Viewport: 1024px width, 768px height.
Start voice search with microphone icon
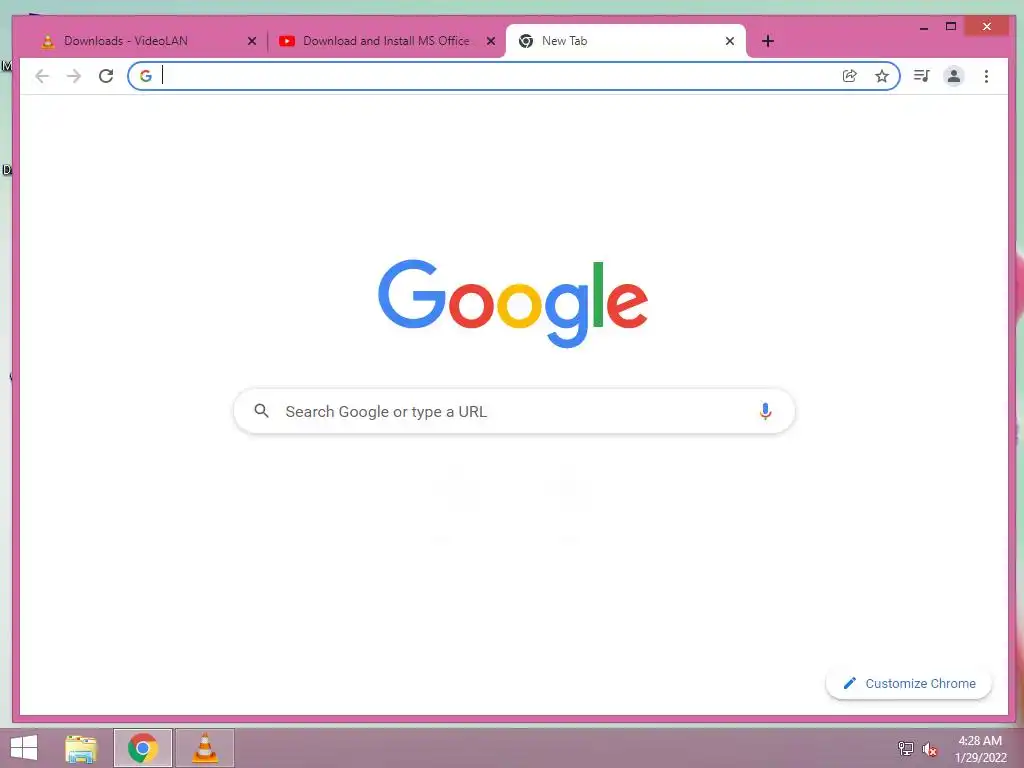[765, 411]
